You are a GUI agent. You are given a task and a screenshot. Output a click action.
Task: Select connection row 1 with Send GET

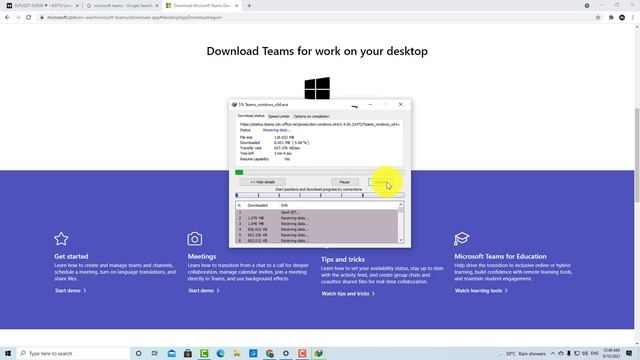(x=316, y=212)
